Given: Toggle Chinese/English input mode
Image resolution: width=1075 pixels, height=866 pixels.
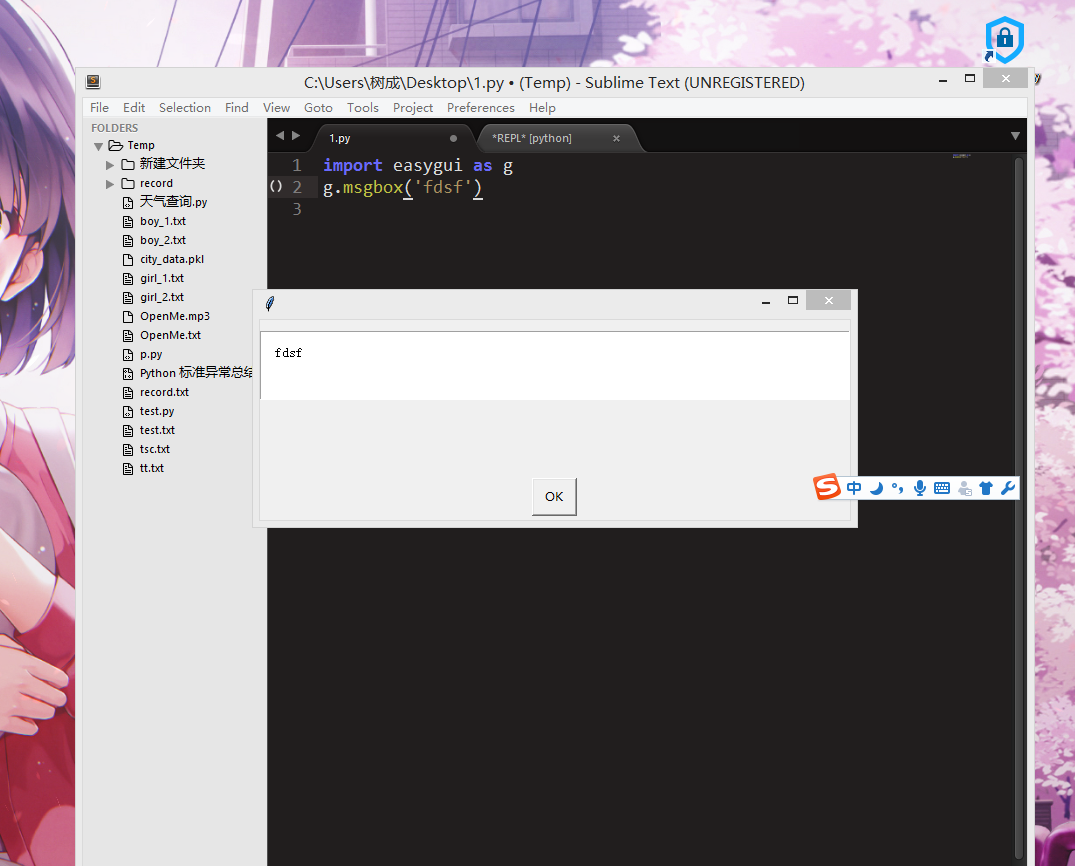Looking at the screenshot, I should tap(854, 488).
